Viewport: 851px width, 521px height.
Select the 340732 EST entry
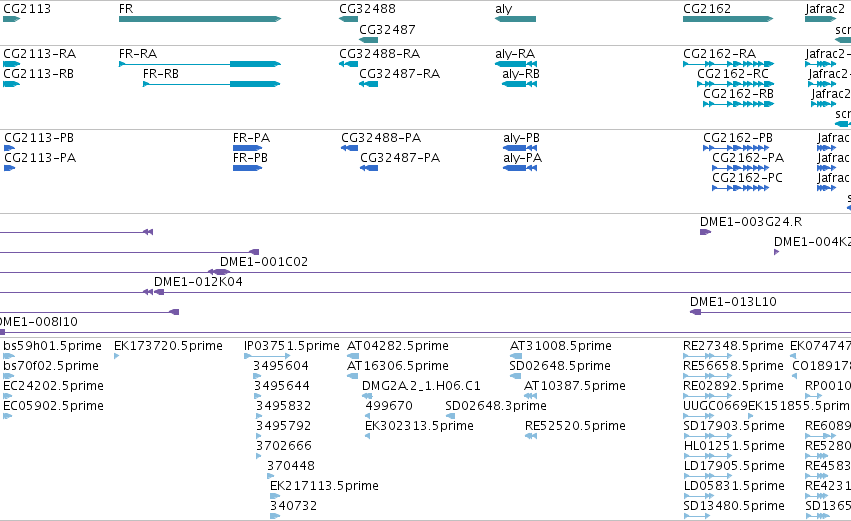point(293,506)
